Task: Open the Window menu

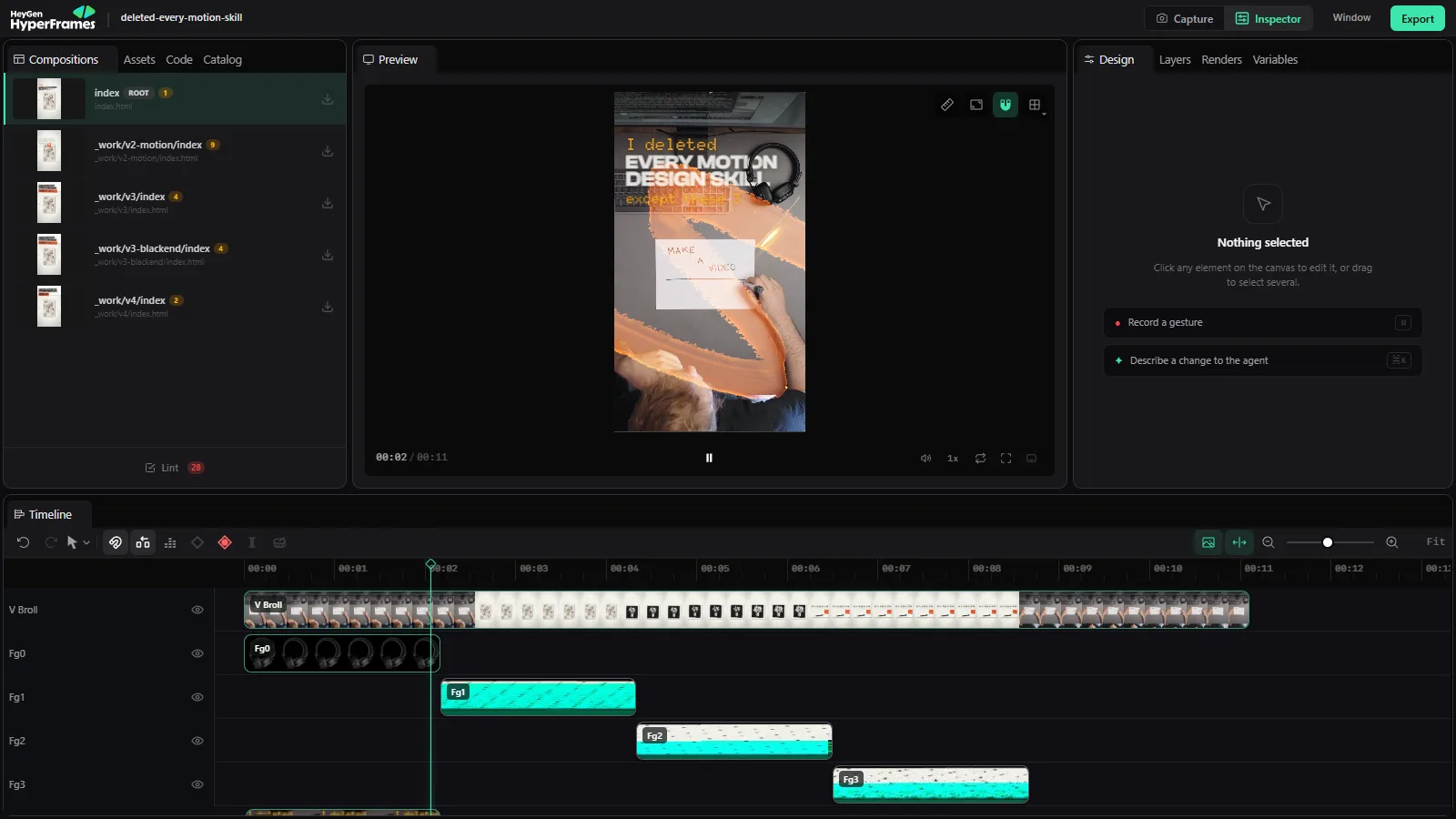Action: click(x=1351, y=18)
